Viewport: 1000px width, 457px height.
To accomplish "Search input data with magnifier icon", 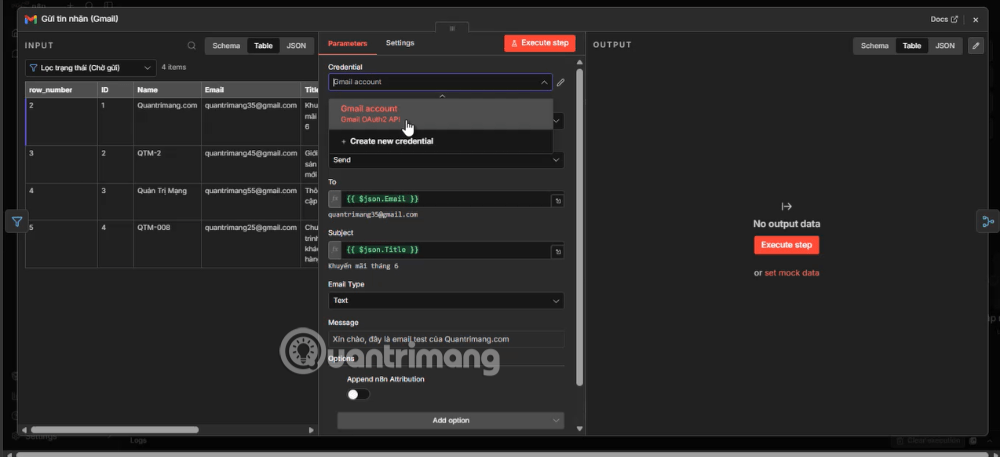I will (191, 46).
